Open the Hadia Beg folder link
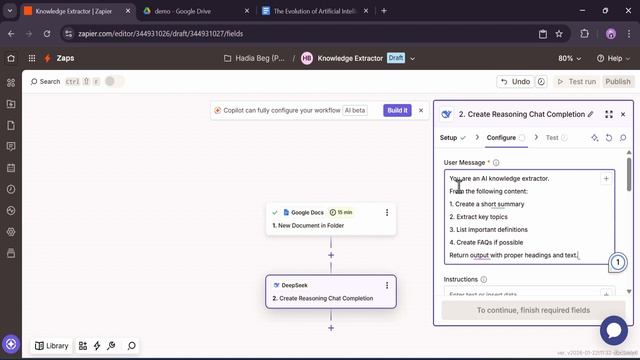This screenshot has width=640, height=360. [x=254, y=58]
